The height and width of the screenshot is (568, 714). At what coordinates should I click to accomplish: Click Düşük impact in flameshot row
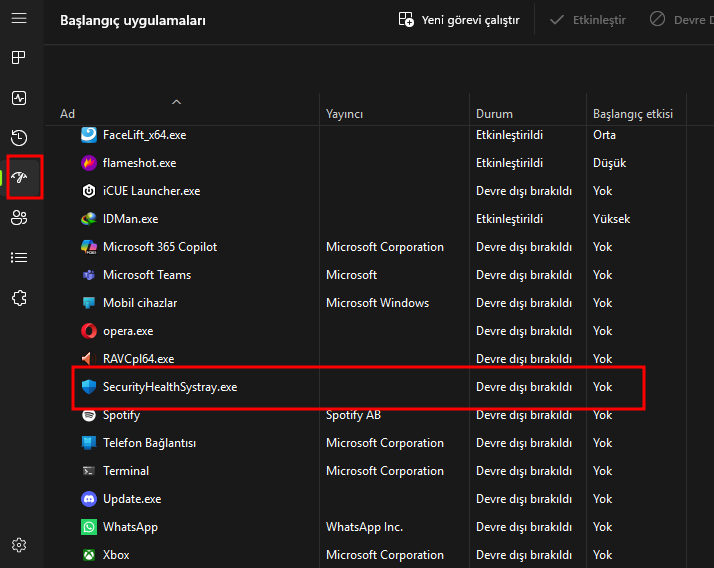pyautogui.click(x=609, y=163)
